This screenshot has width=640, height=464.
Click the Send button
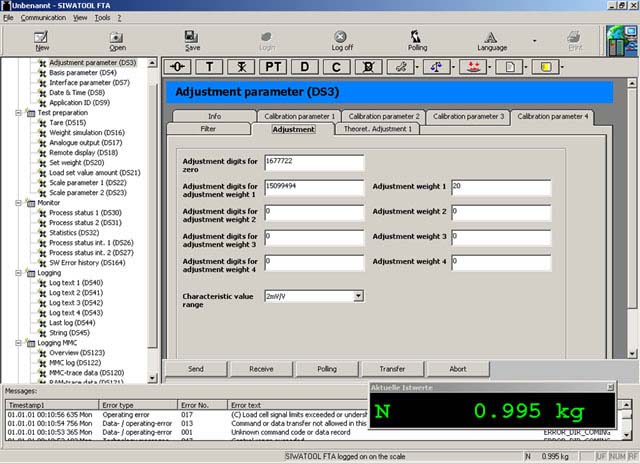(x=196, y=368)
